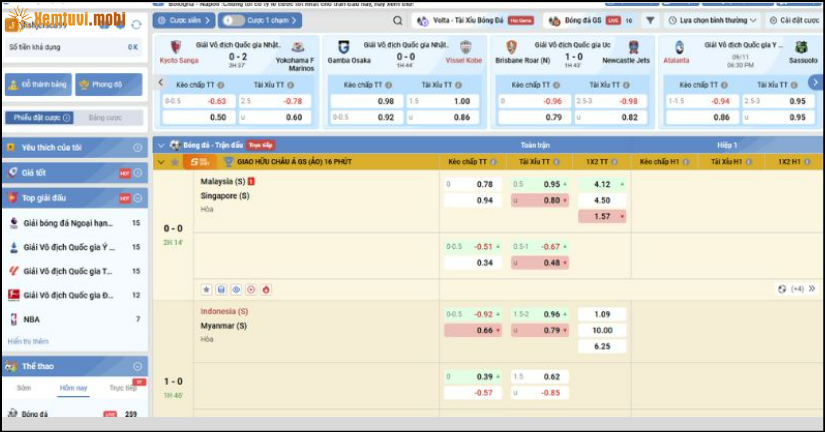Click the search magnifier icon in top bar

(x=399, y=20)
